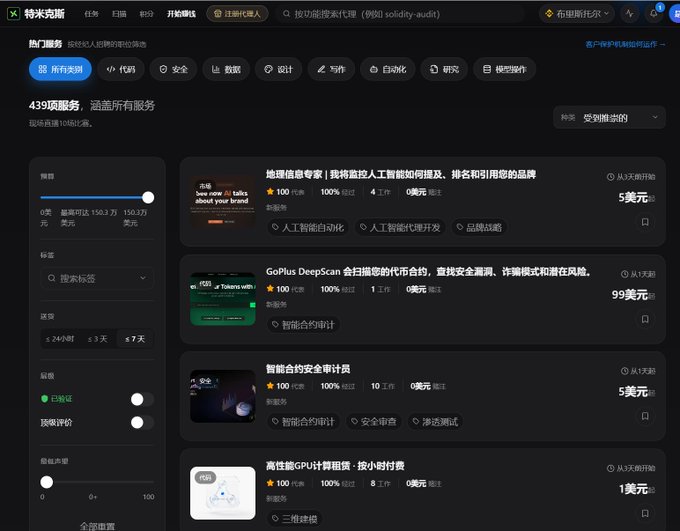Click the 品牌战略 tag

coord(479,227)
